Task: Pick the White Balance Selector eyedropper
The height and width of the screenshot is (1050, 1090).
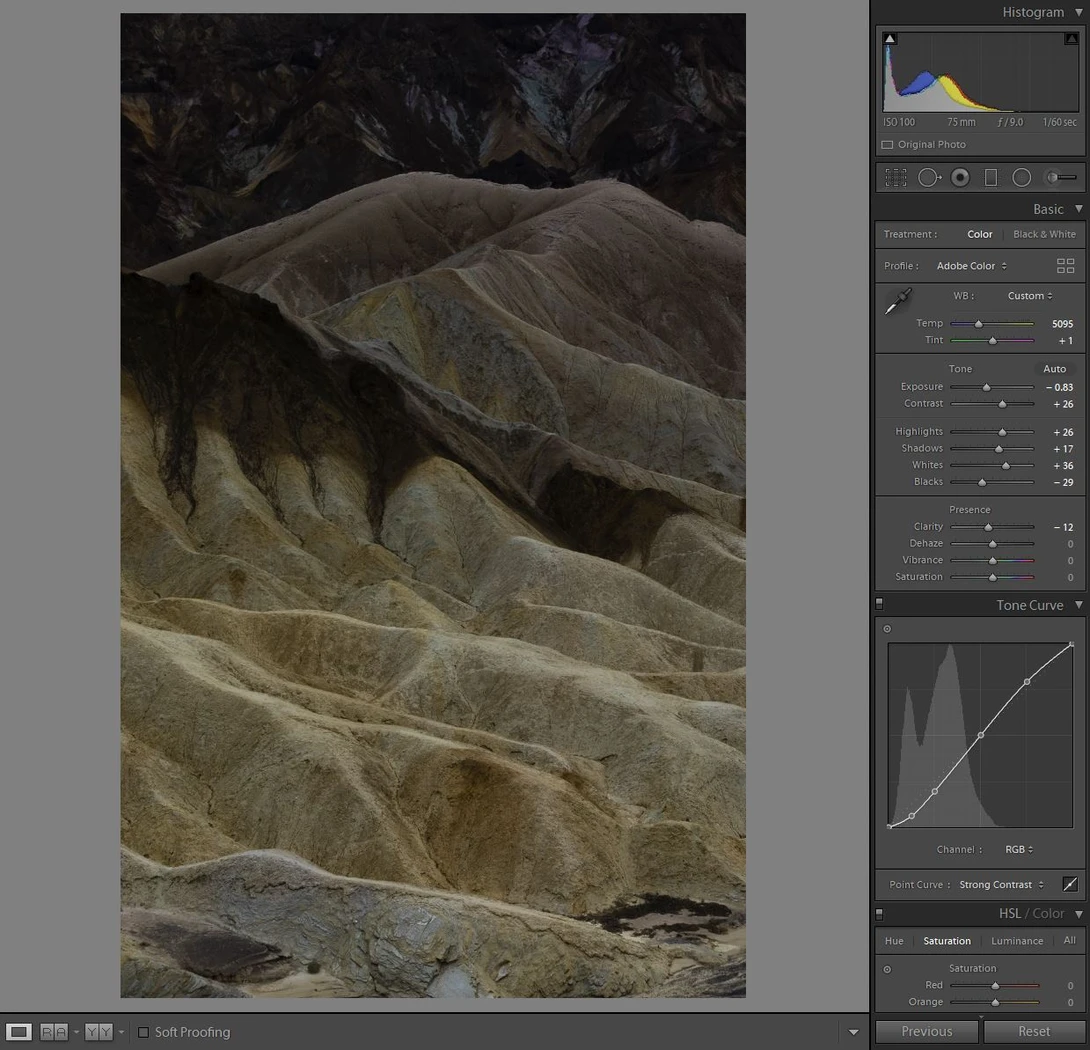Action: point(898,302)
